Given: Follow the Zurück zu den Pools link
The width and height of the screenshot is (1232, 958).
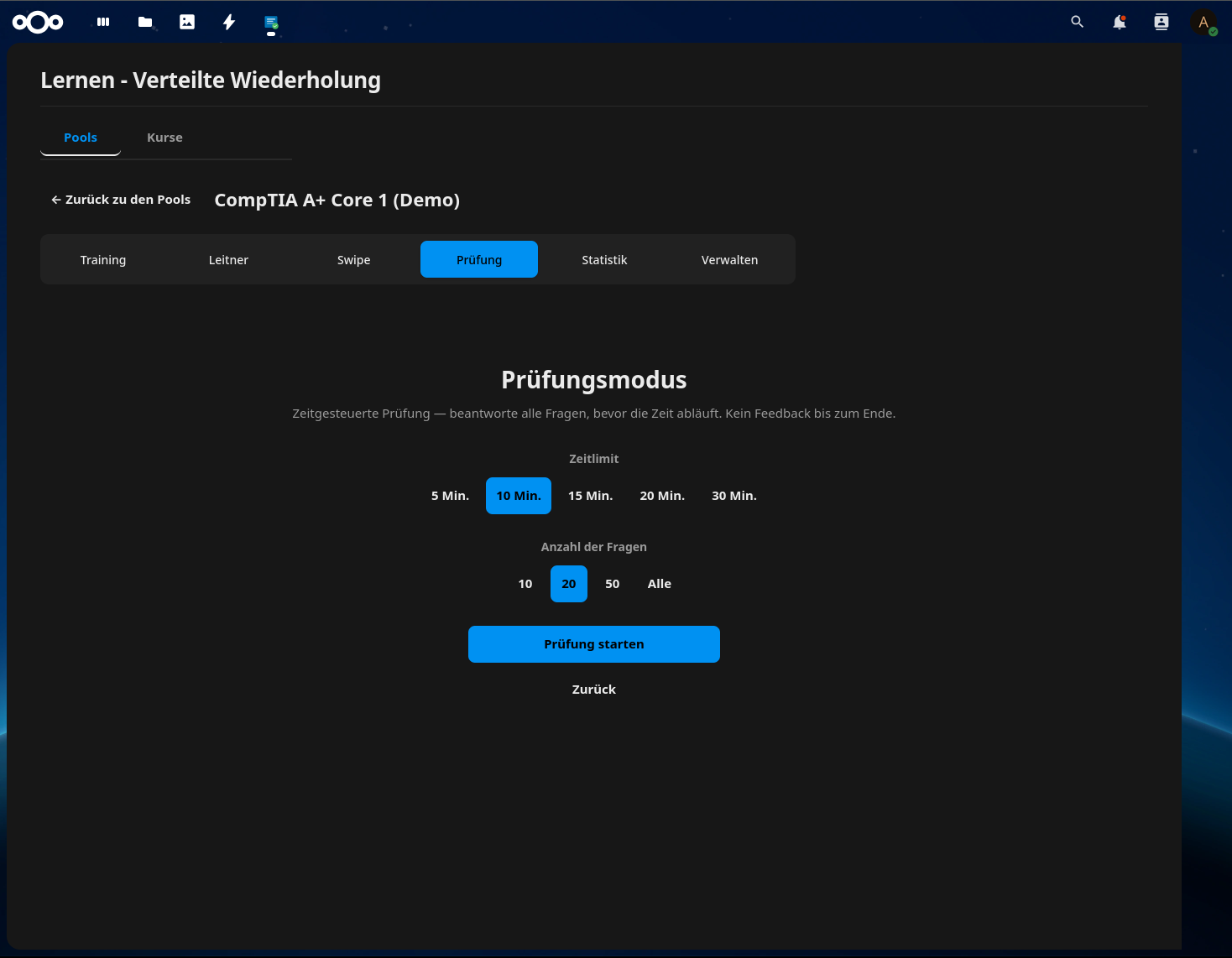Looking at the screenshot, I should tap(120, 199).
